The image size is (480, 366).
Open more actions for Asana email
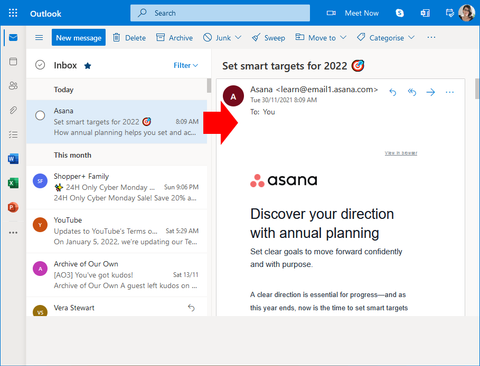click(x=450, y=92)
